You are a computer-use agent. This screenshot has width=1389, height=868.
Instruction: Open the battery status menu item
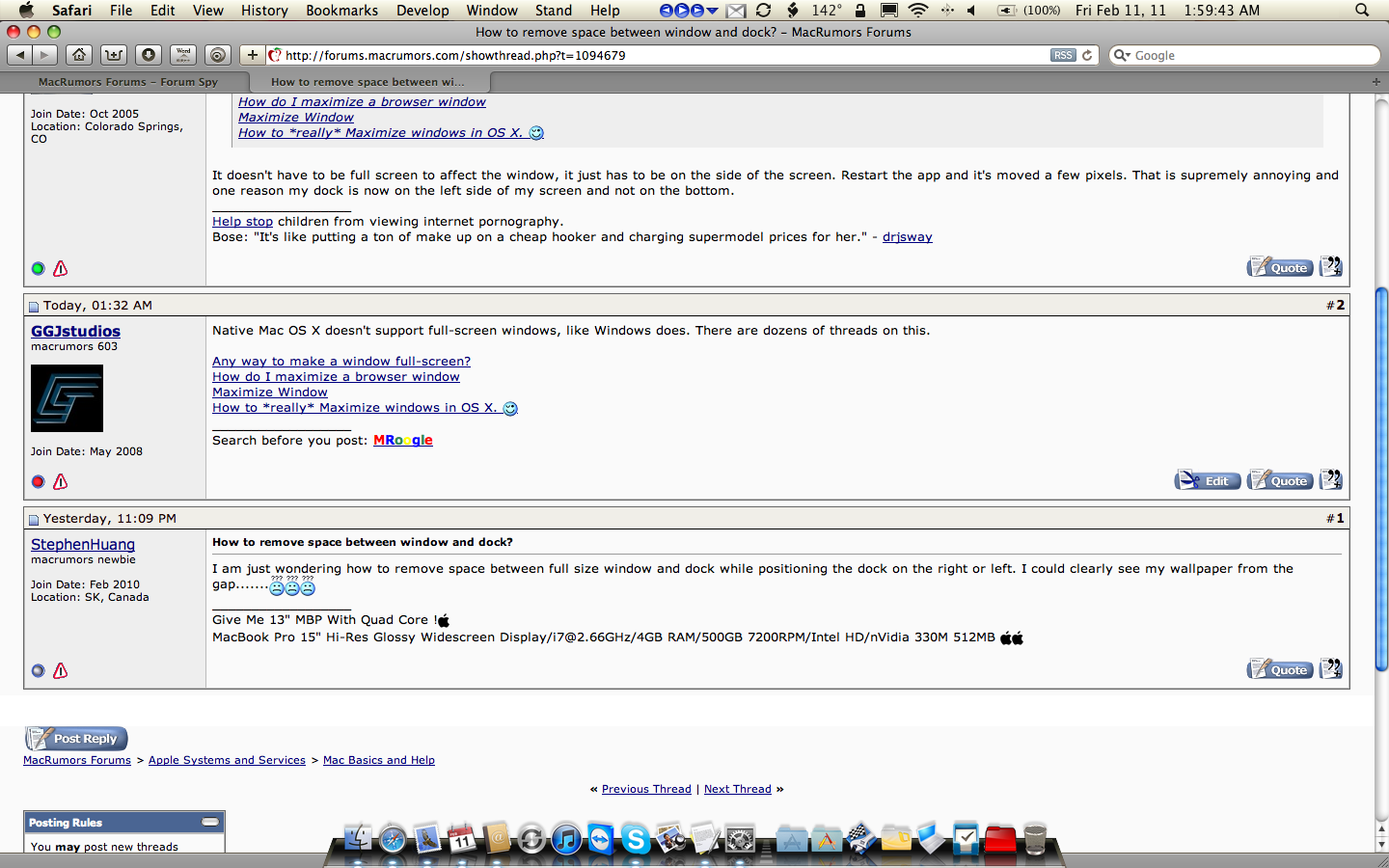[1028, 11]
